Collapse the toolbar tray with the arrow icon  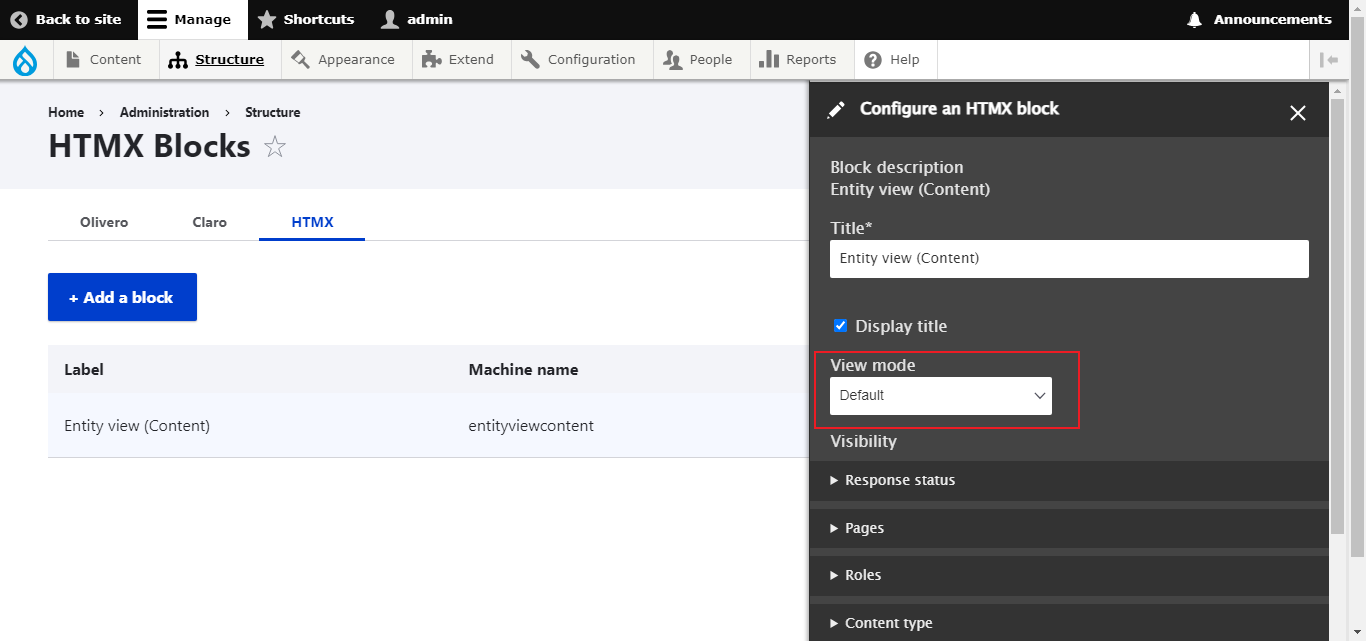(1330, 59)
